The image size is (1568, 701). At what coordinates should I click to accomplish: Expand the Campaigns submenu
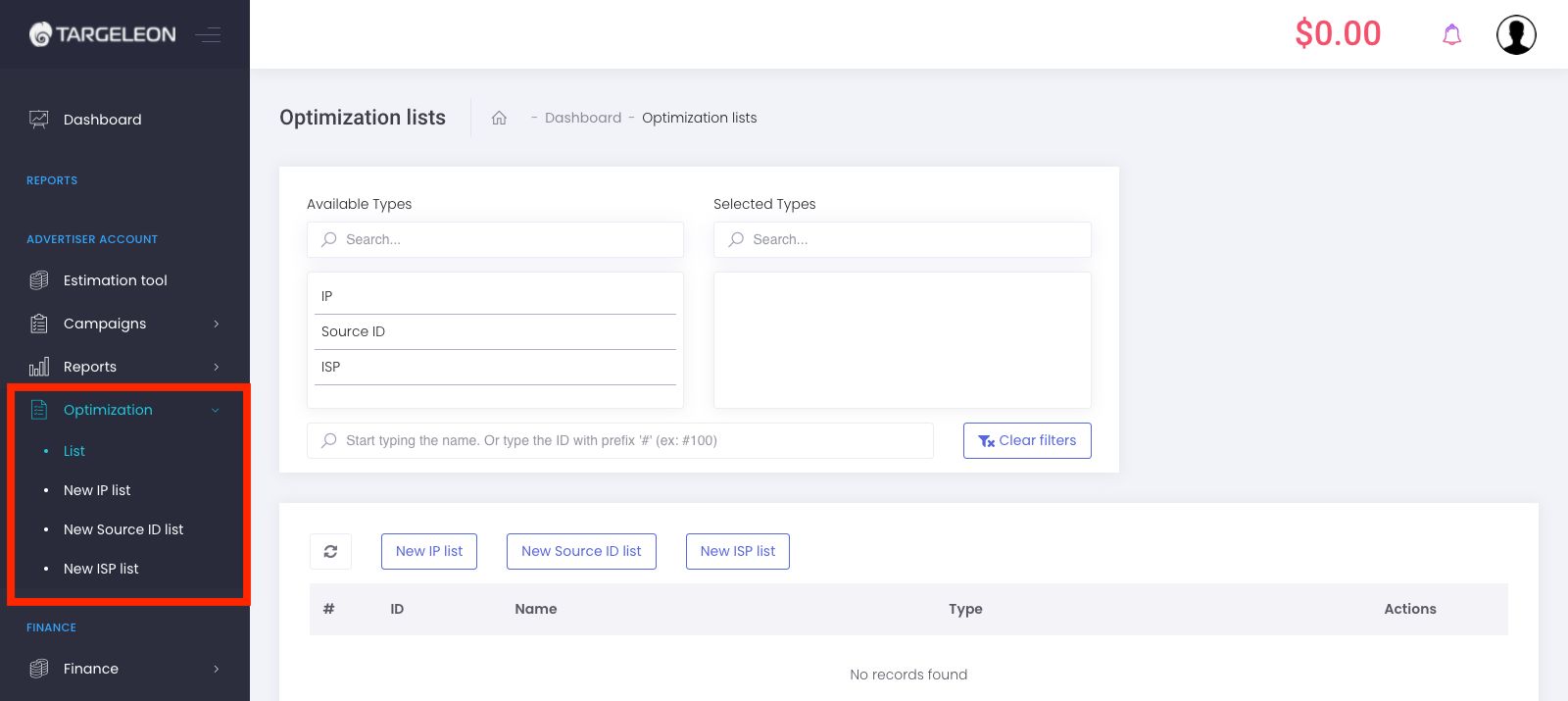[105, 324]
